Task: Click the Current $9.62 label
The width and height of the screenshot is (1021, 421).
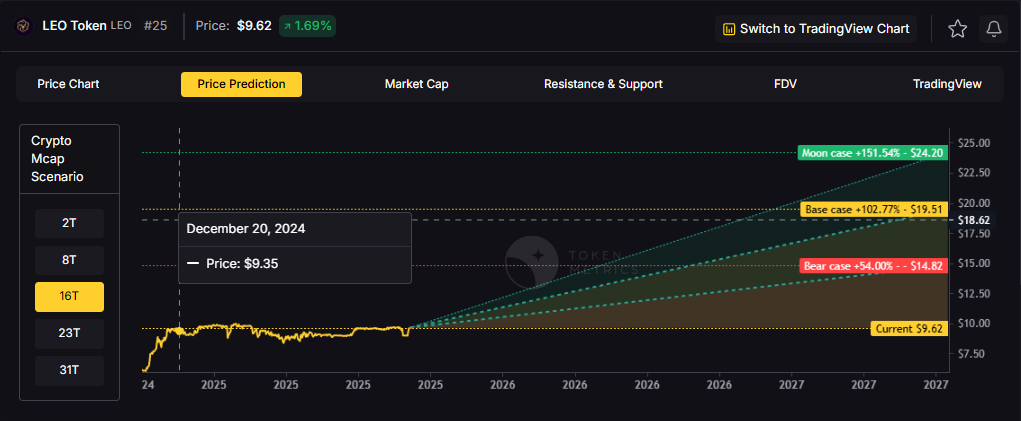Action: click(x=909, y=329)
